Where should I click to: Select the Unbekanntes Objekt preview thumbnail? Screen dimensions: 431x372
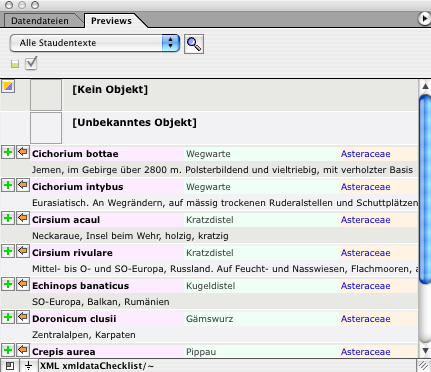(46, 128)
